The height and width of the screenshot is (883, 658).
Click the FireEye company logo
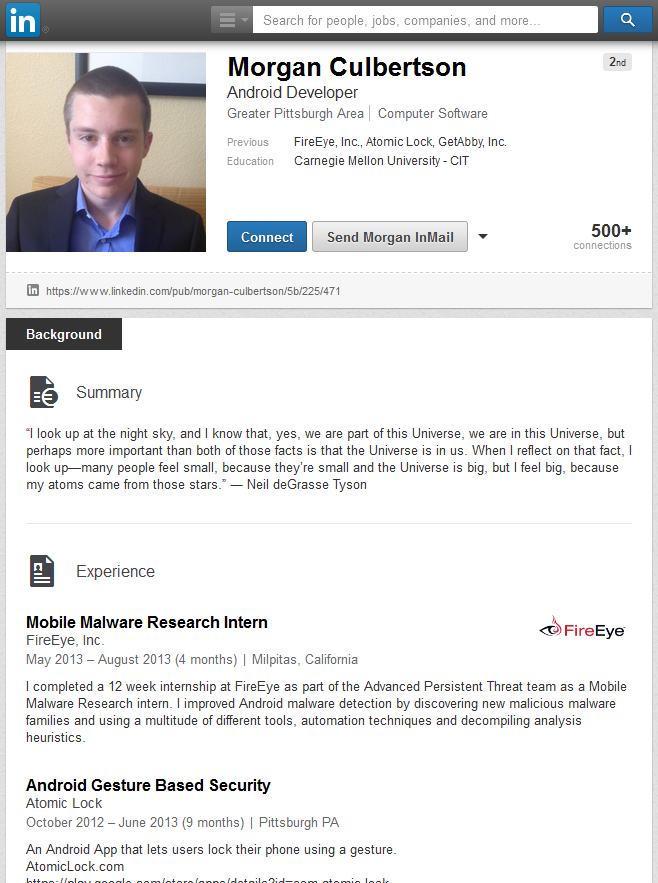click(582, 629)
